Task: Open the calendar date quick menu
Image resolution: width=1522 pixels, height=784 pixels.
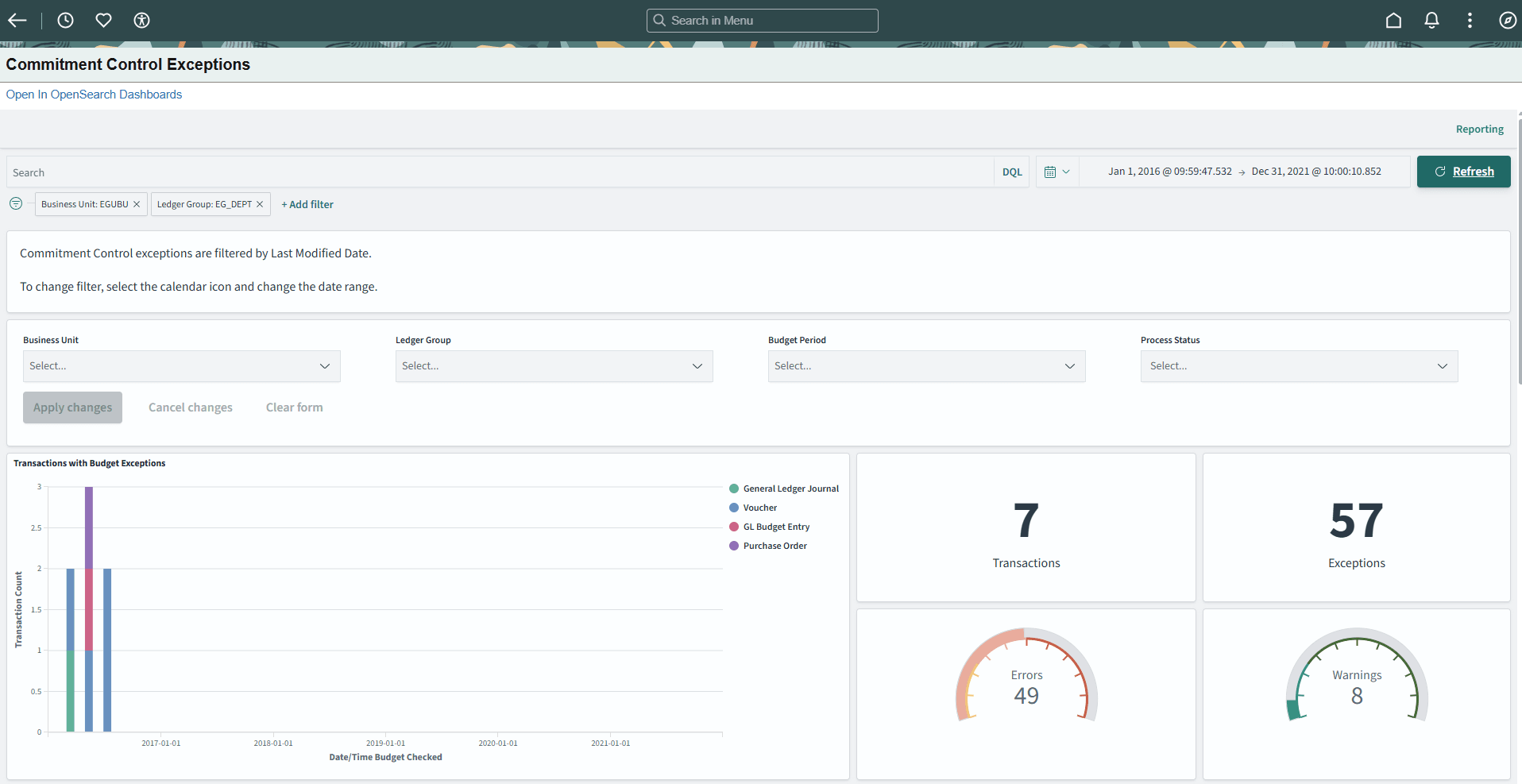Action: [1057, 172]
